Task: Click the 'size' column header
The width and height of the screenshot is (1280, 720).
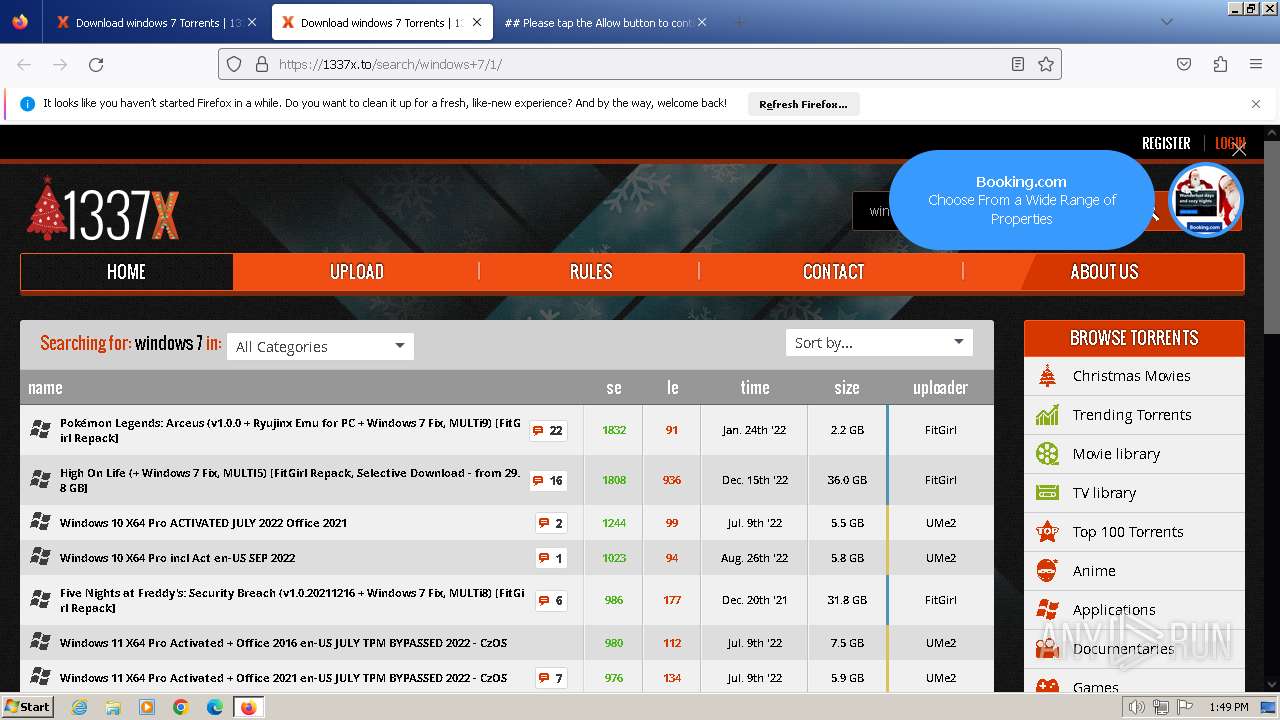Action: pyautogui.click(x=847, y=388)
